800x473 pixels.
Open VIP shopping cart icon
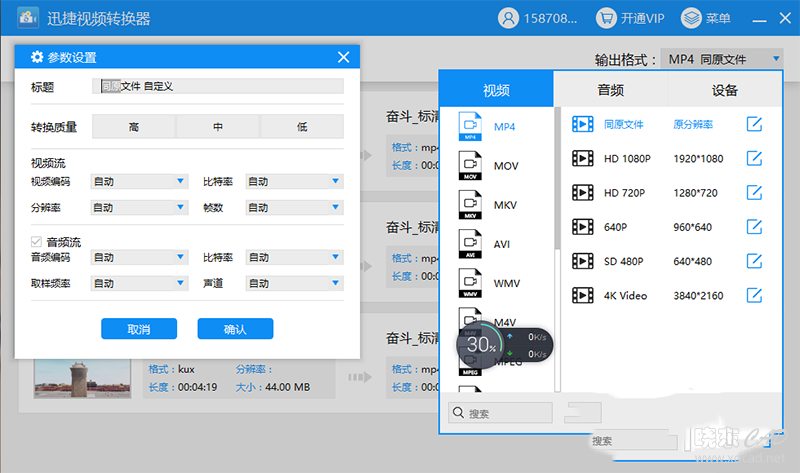[x=606, y=18]
